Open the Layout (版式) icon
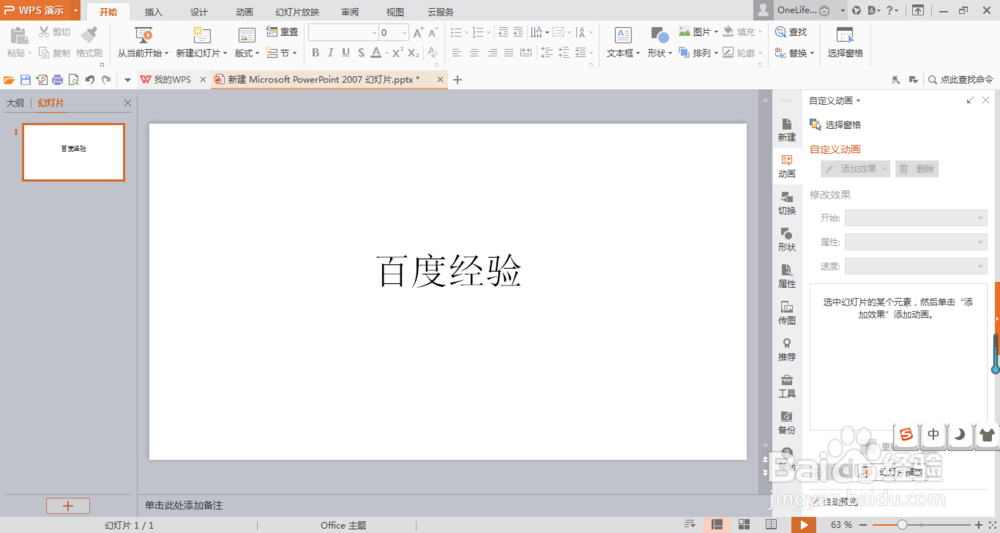The image size is (1000, 533). coord(246,35)
